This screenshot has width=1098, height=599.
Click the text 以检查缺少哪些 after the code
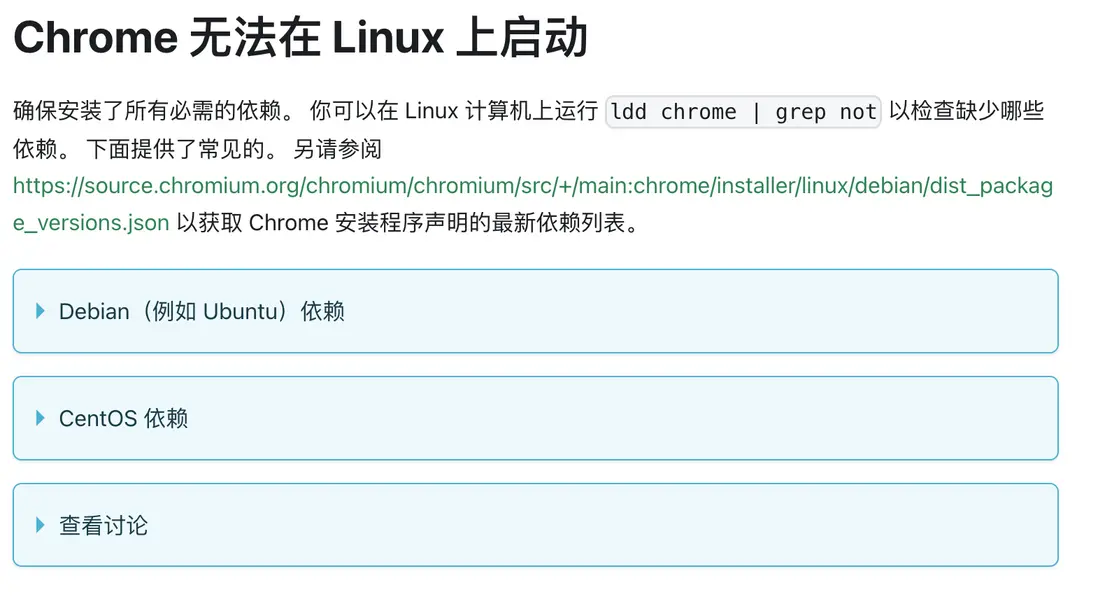pyautogui.click(x=966, y=112)
